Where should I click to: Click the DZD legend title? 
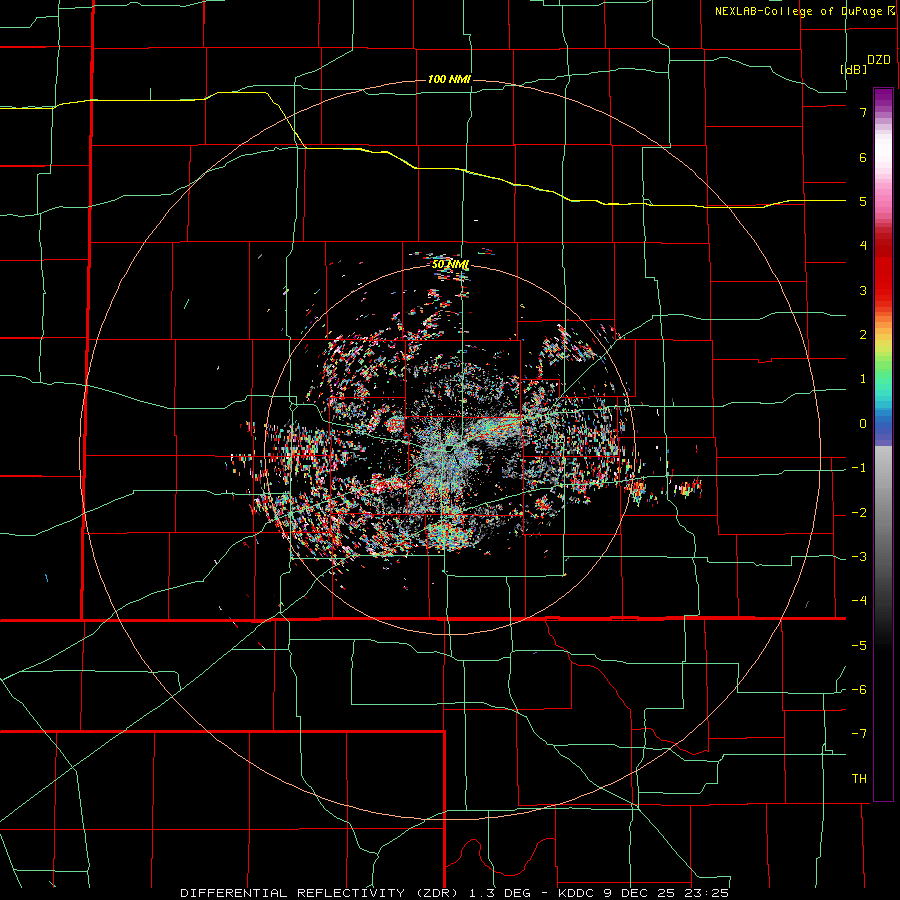(x=879, y=60)
